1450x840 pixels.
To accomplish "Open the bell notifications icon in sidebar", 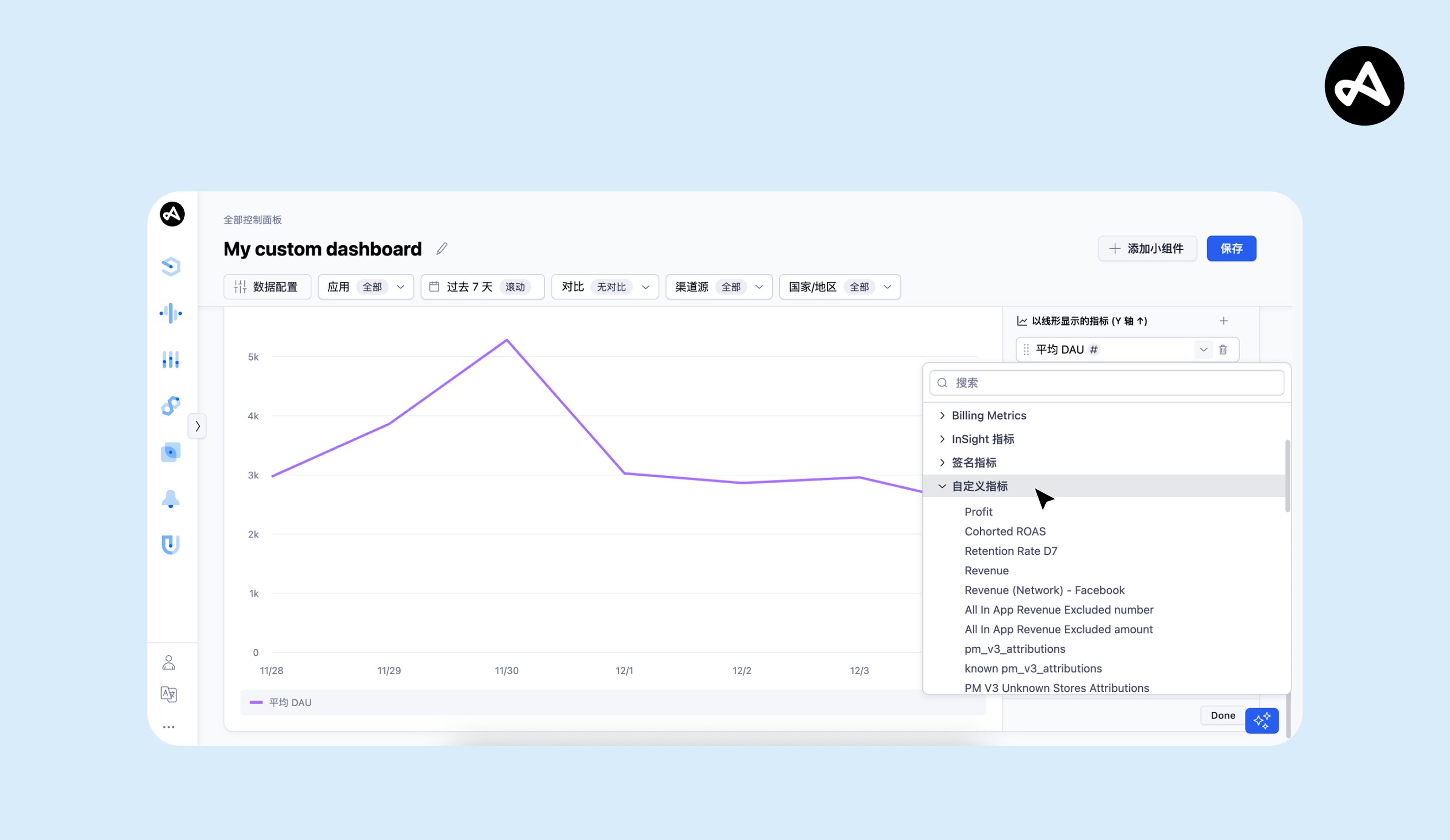I will [x=170, y=498].
